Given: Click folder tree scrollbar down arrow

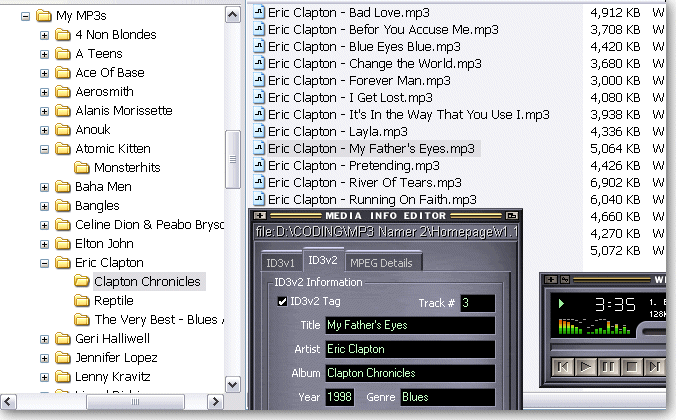Looking at the screenshot, I should point(233,384).
